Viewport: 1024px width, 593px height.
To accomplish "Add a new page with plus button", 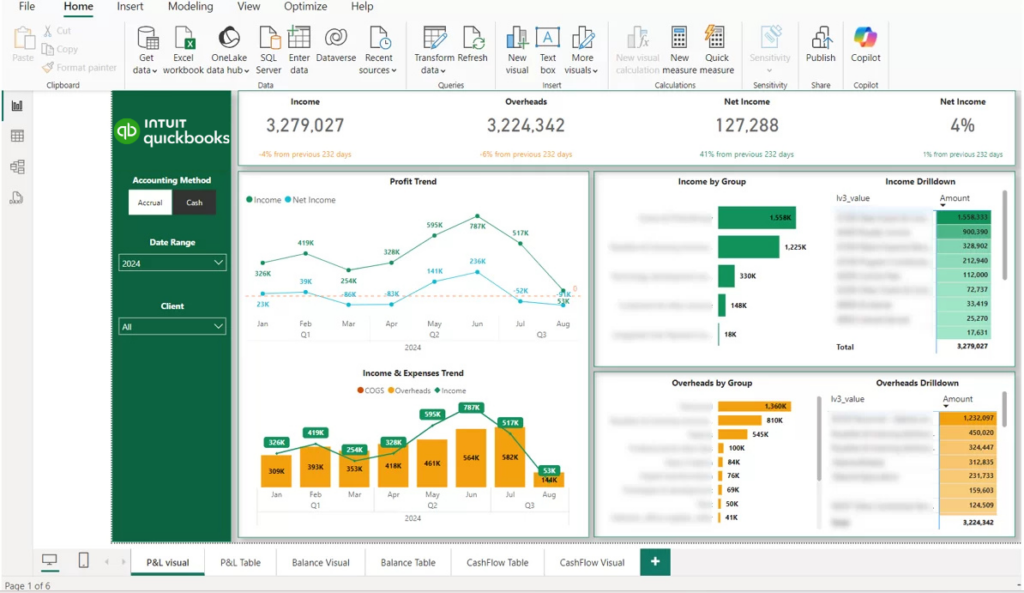I will click(655, 562).
